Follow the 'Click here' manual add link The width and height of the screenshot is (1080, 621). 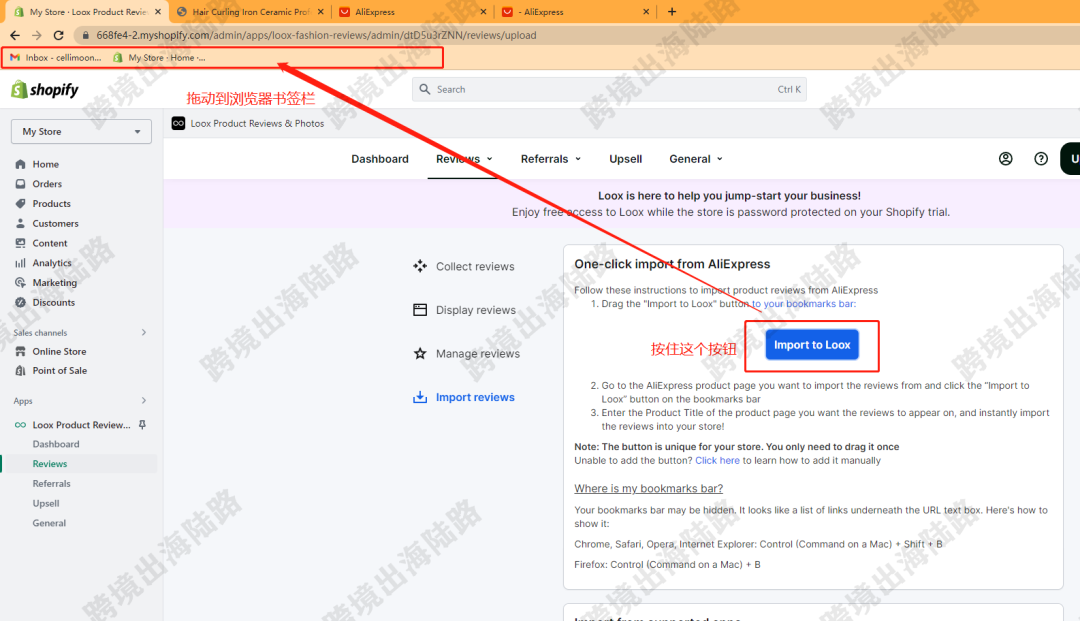(717, 461)
